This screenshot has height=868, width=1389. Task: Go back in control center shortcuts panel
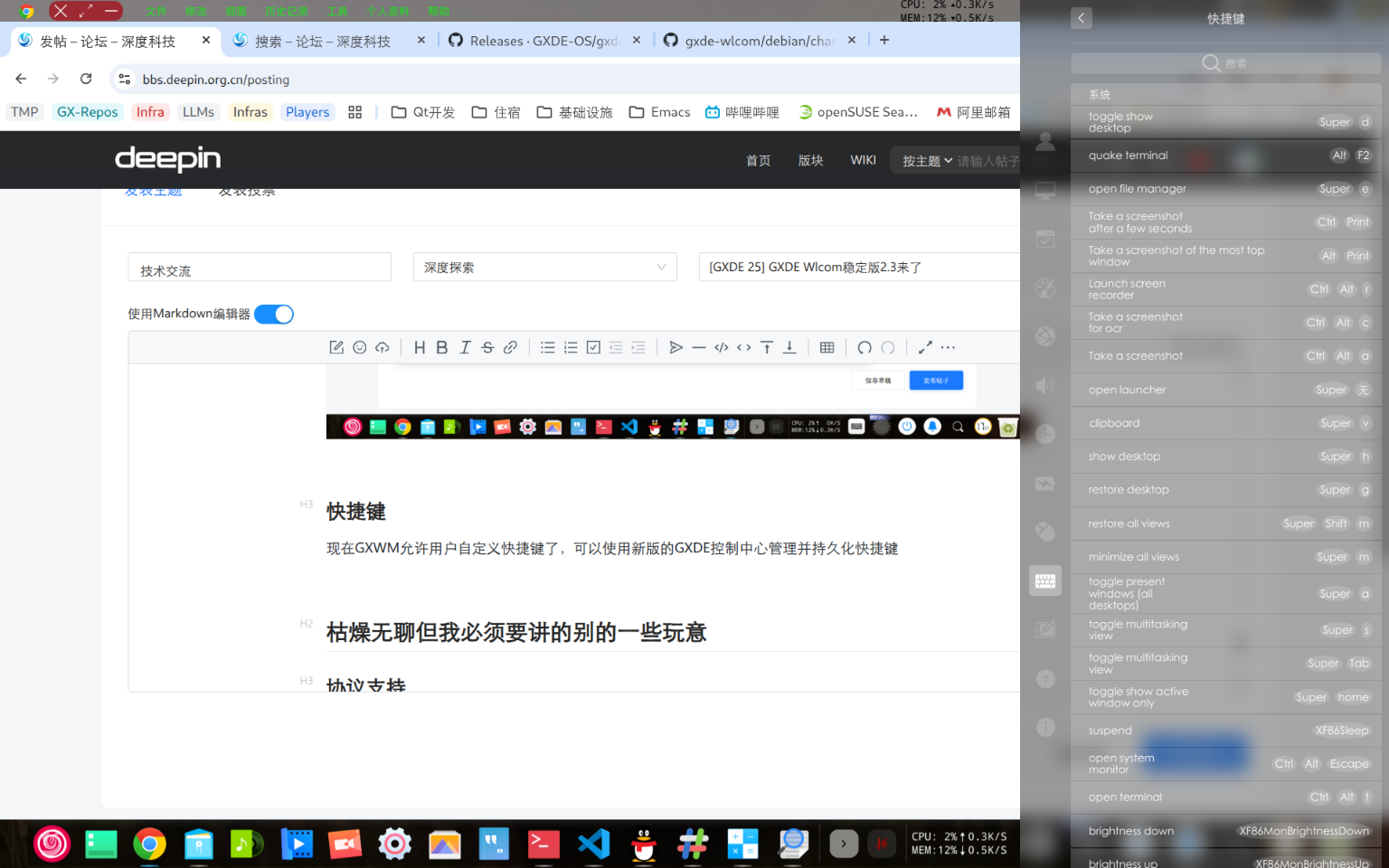(1082, 18)
